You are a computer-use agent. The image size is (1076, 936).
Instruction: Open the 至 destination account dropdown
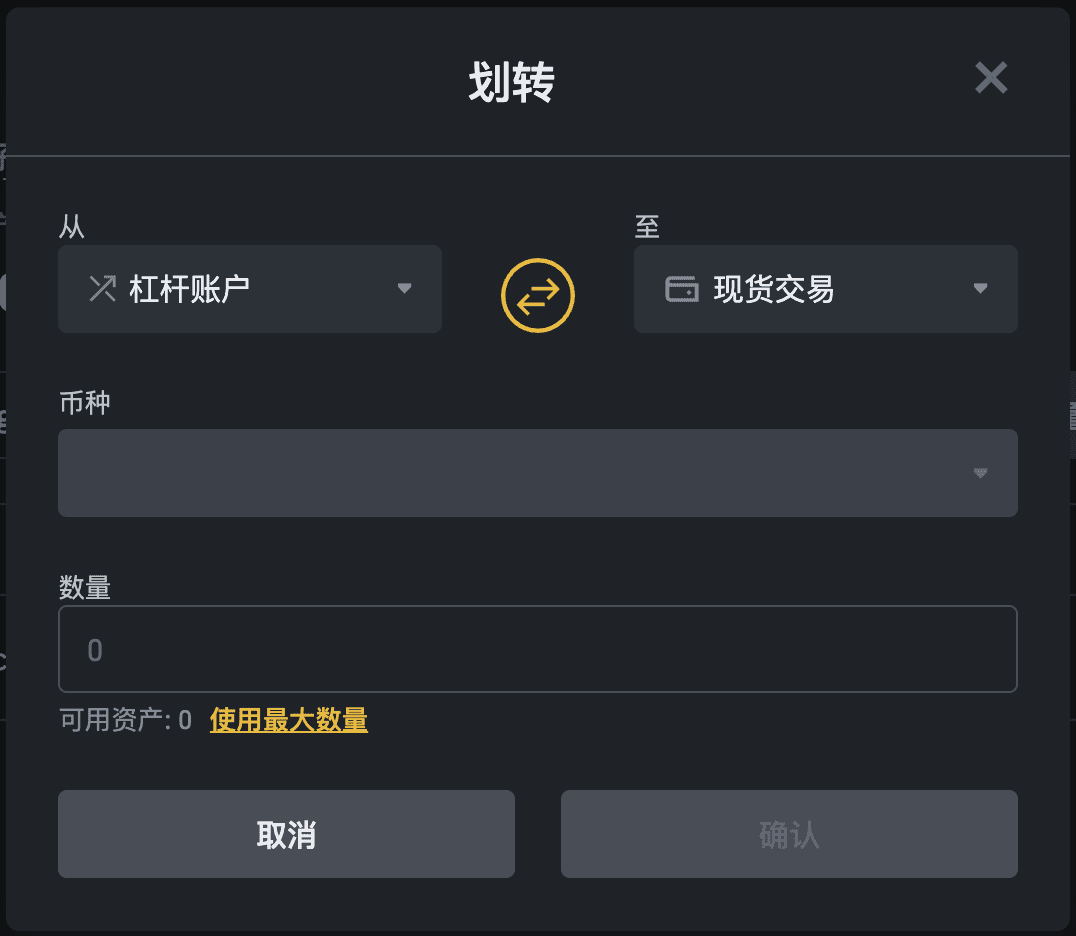(825, 288)
